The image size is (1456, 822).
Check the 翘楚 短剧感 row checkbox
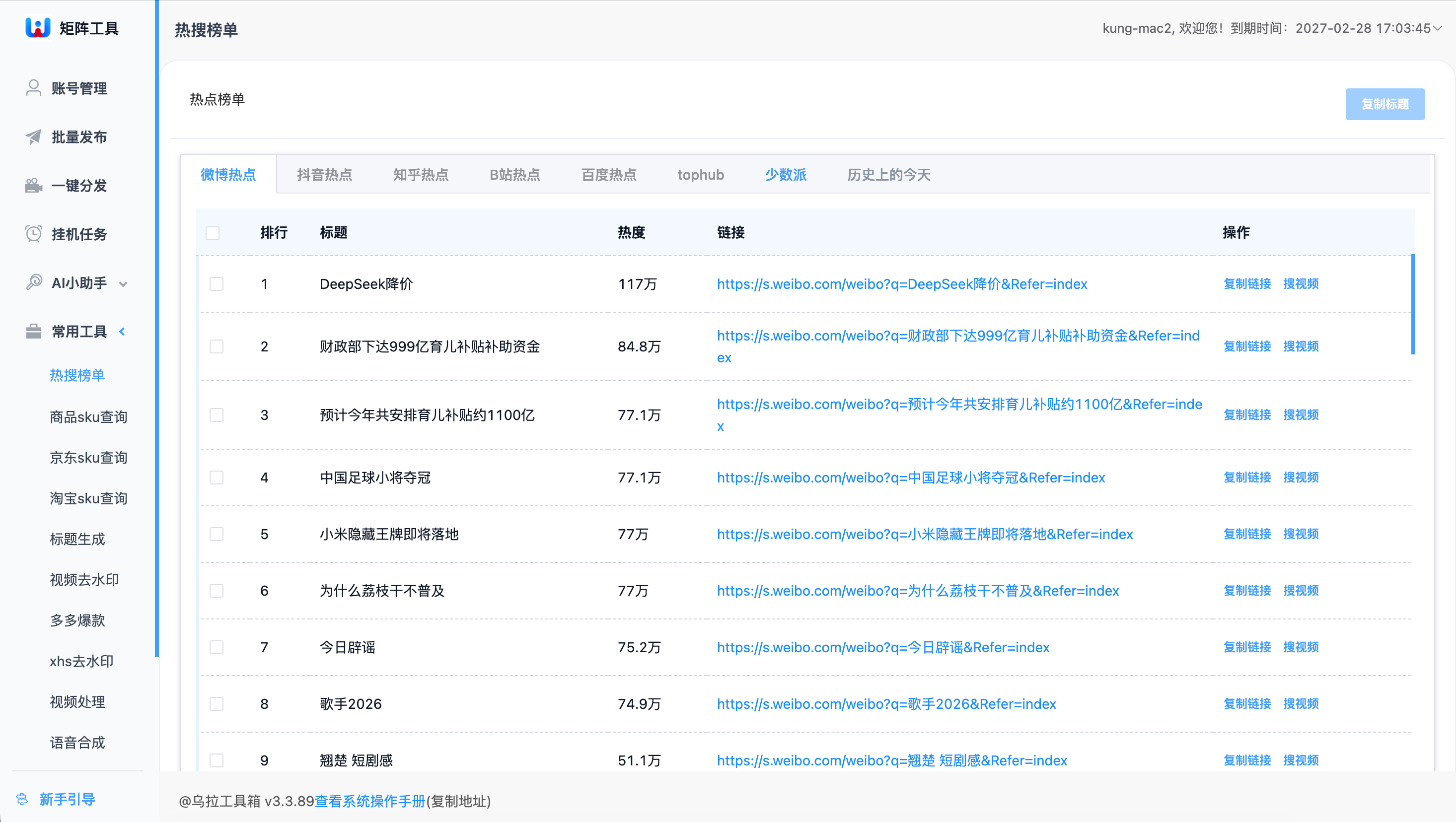[x=217, y=760]
